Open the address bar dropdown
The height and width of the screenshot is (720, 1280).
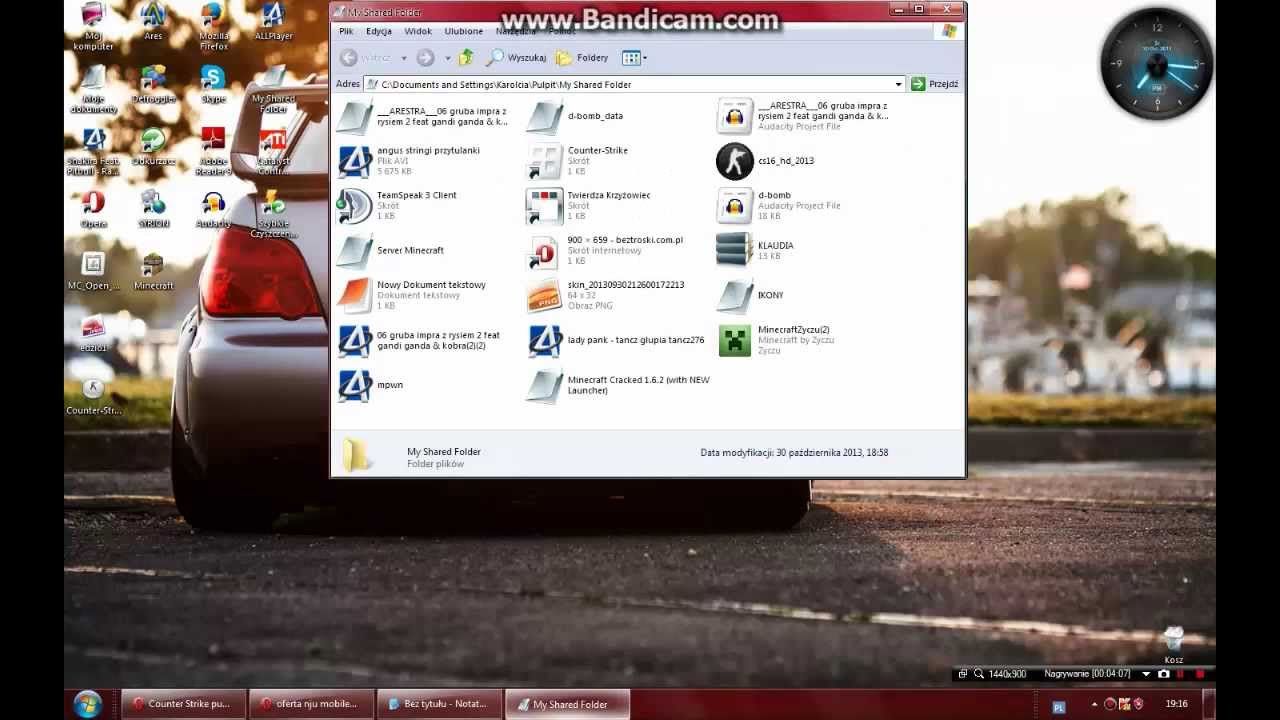coord(898,84)
